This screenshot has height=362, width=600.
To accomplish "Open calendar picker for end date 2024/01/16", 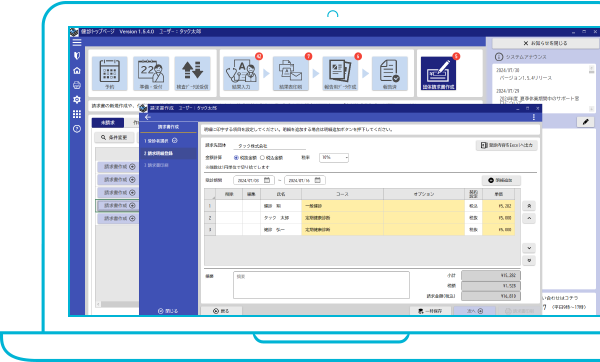I will [x=318, y=180].
